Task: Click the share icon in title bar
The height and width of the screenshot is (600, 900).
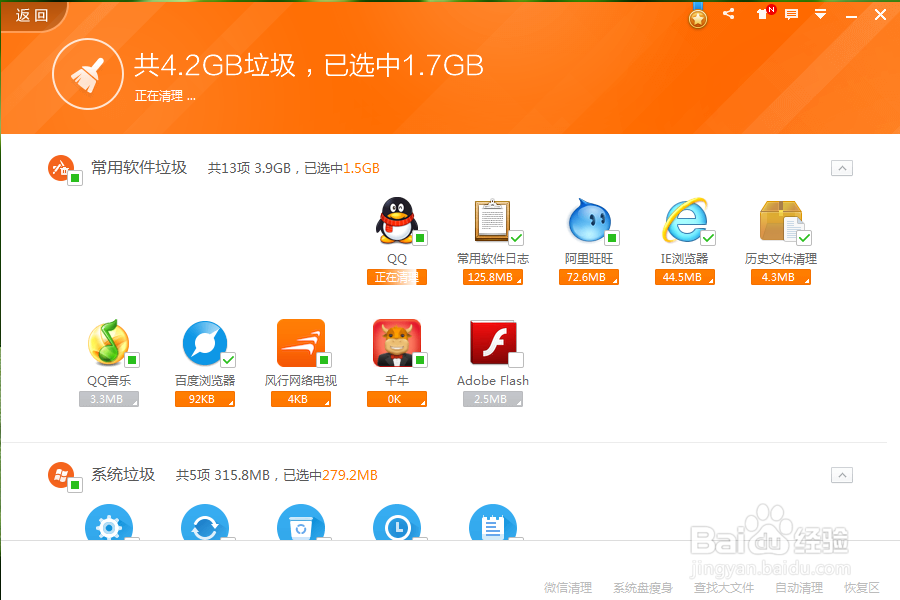Action: [x=729, y=14]
